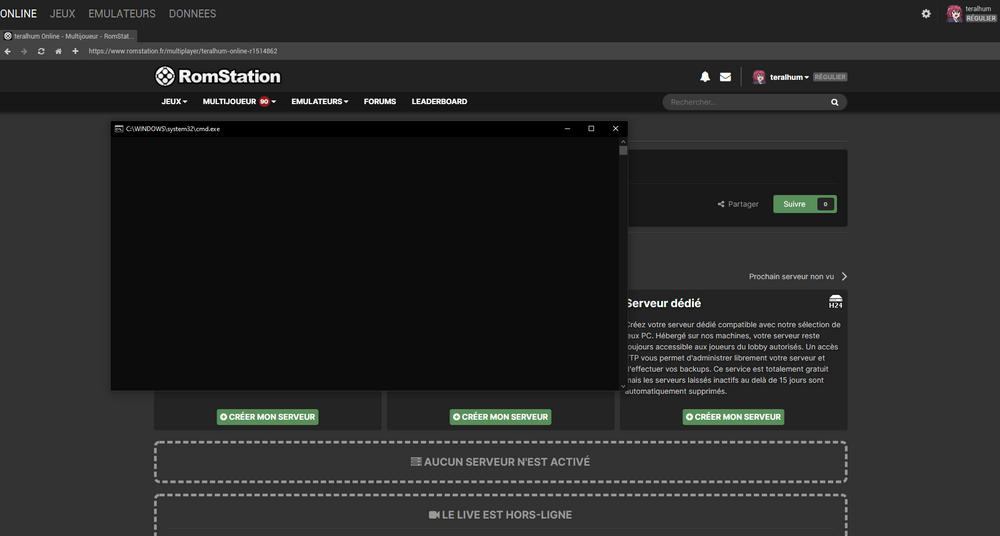The height and width of the screenshot is (536, 1000).
Task: Expand the MULTIJOUEUR dropdown menu
Action: point(239,102)
